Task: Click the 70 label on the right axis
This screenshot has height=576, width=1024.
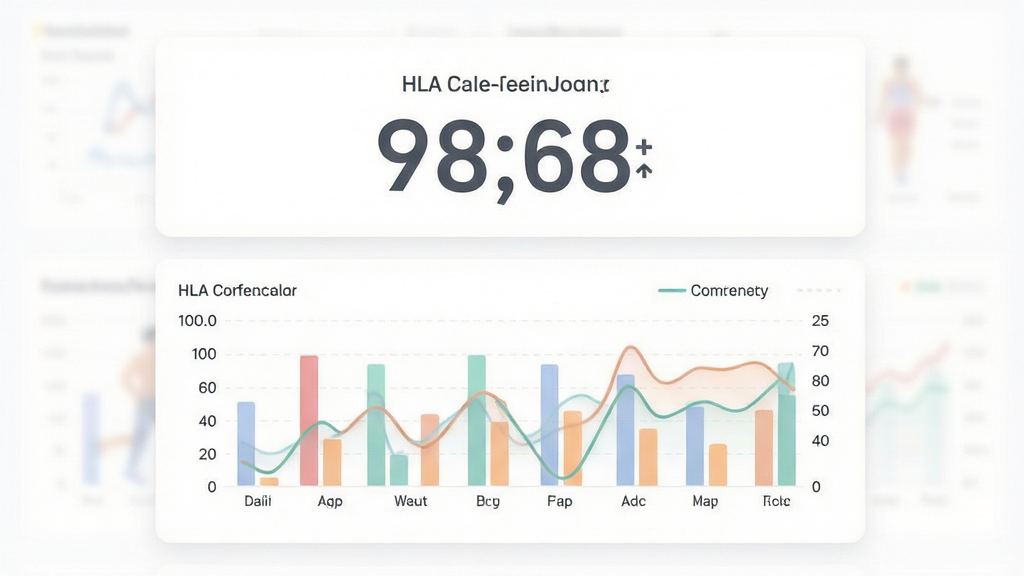Action: (x=820, y=351)
